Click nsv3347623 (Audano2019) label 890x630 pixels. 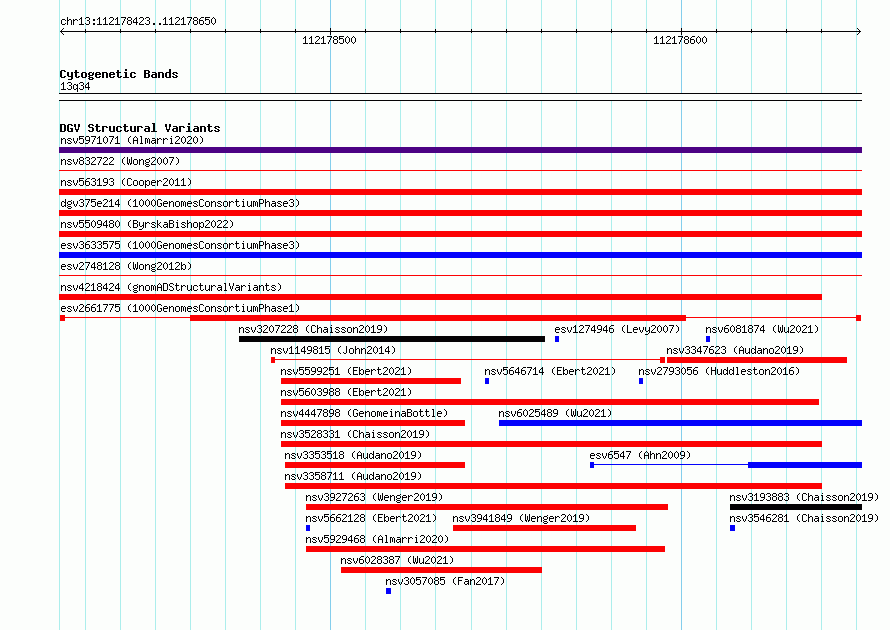(x=735, y=350)
